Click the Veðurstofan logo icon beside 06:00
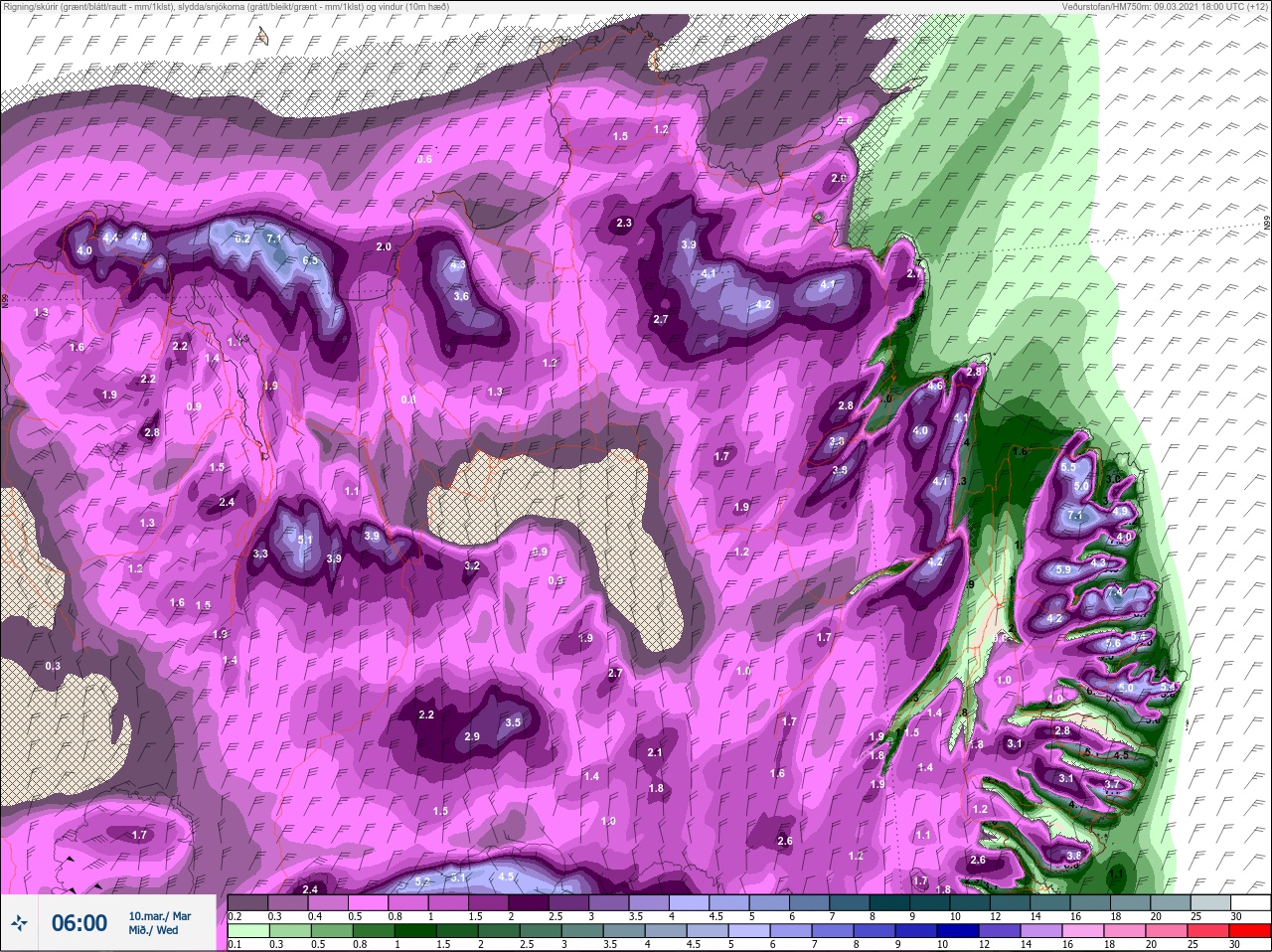Image resolution: width=1272 pixels, height=952 pixels. click(x=20, y=924)
